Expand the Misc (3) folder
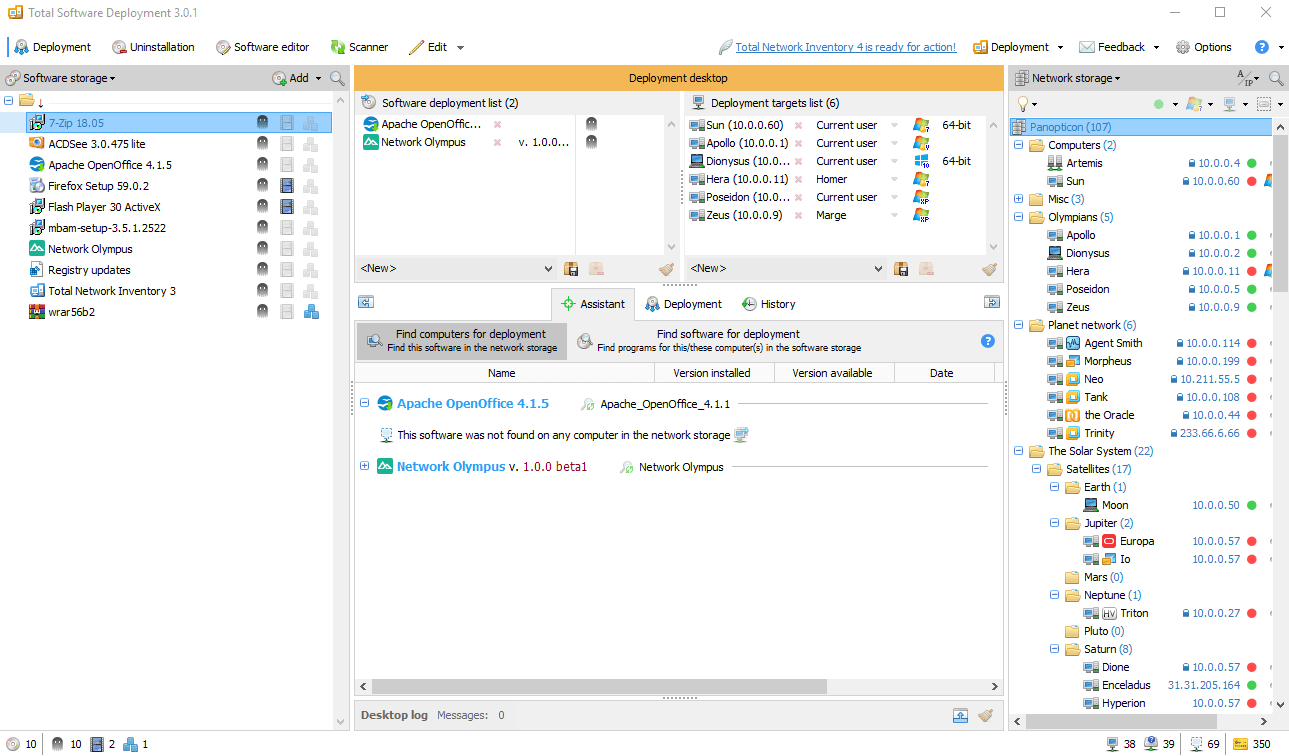Screen dimensions: 1289x756 click(1019, 199)
